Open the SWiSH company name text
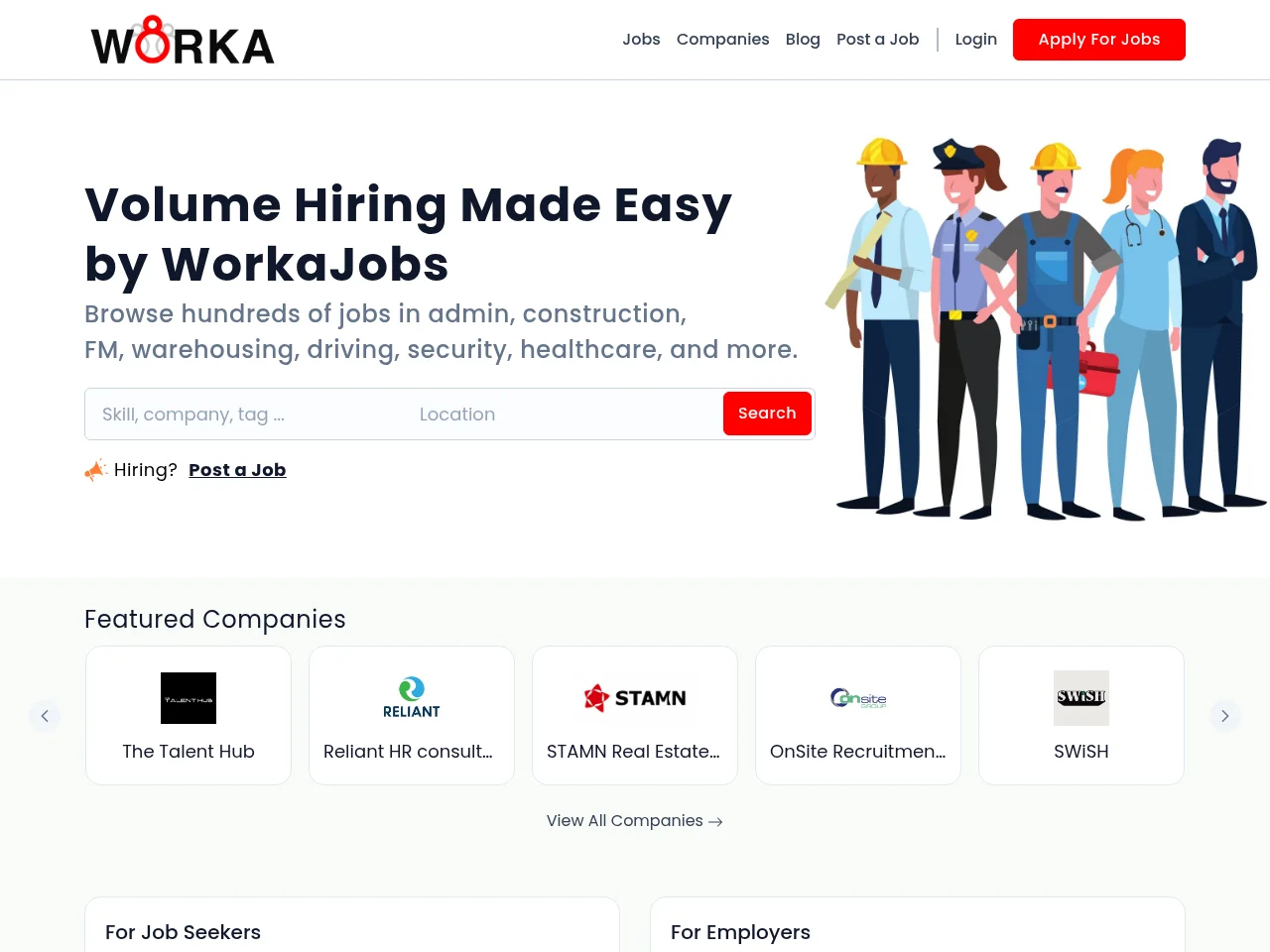The height and width of the screenshot is (952, 1270). click(1081, 752)
